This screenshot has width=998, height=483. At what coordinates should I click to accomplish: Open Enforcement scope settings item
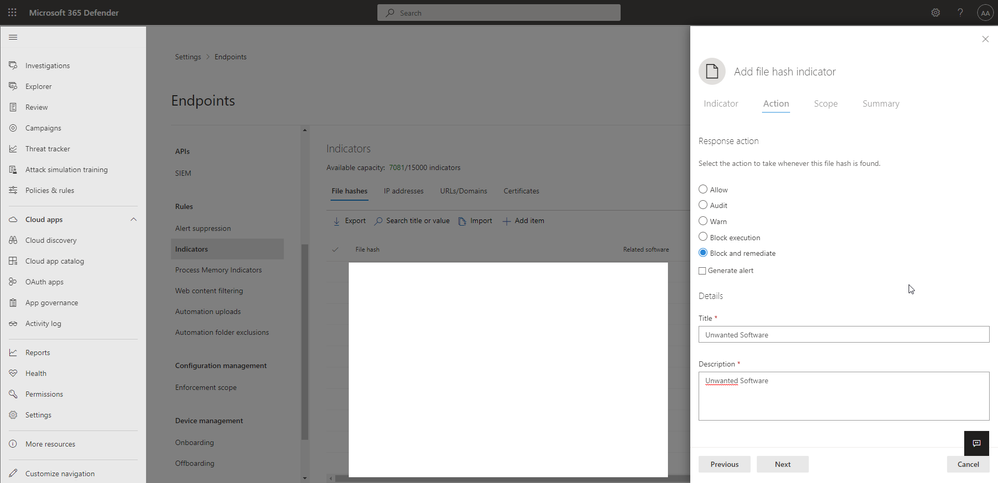206,388
